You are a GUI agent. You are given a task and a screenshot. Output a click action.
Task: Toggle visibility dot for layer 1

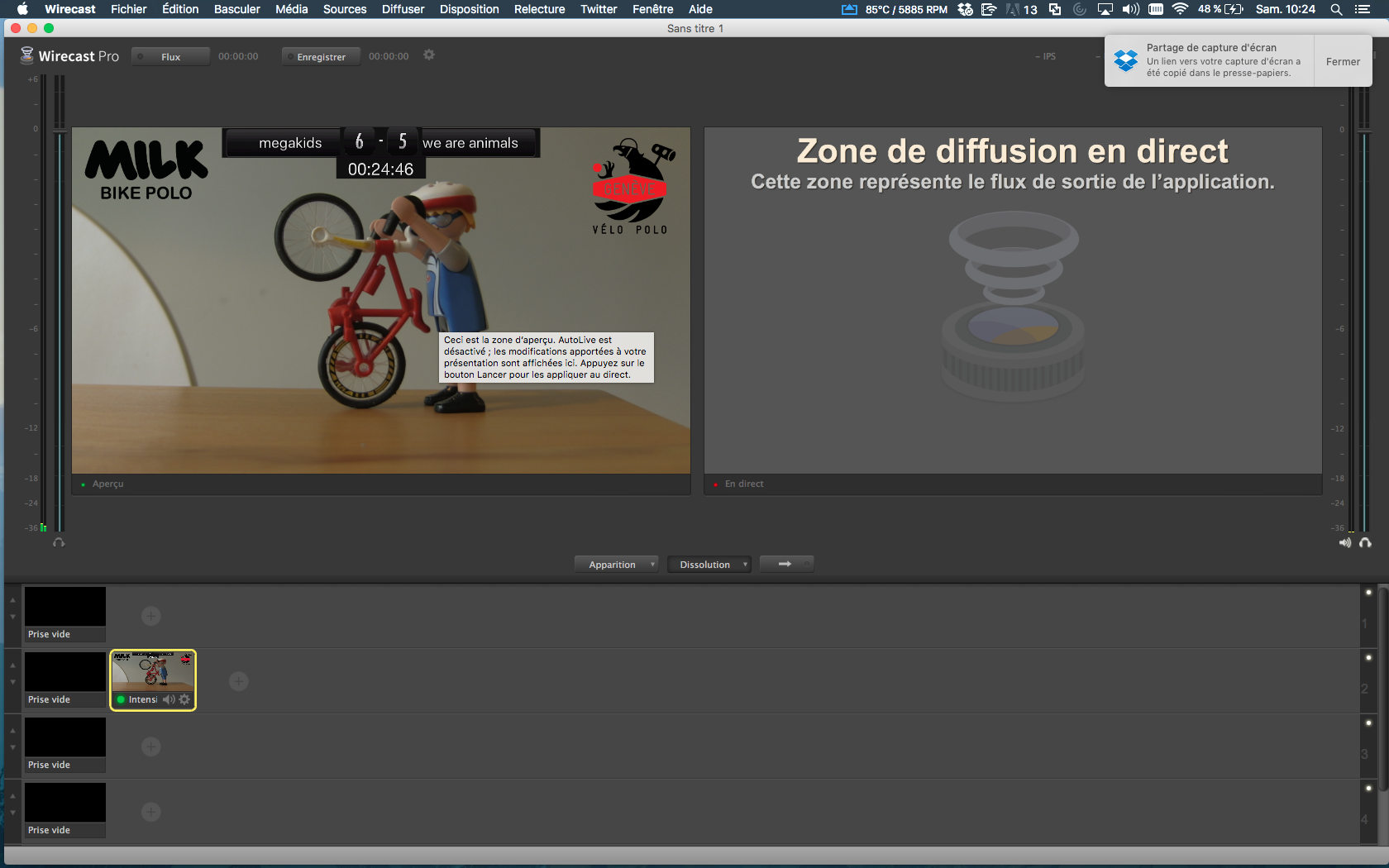[1368, 593]
